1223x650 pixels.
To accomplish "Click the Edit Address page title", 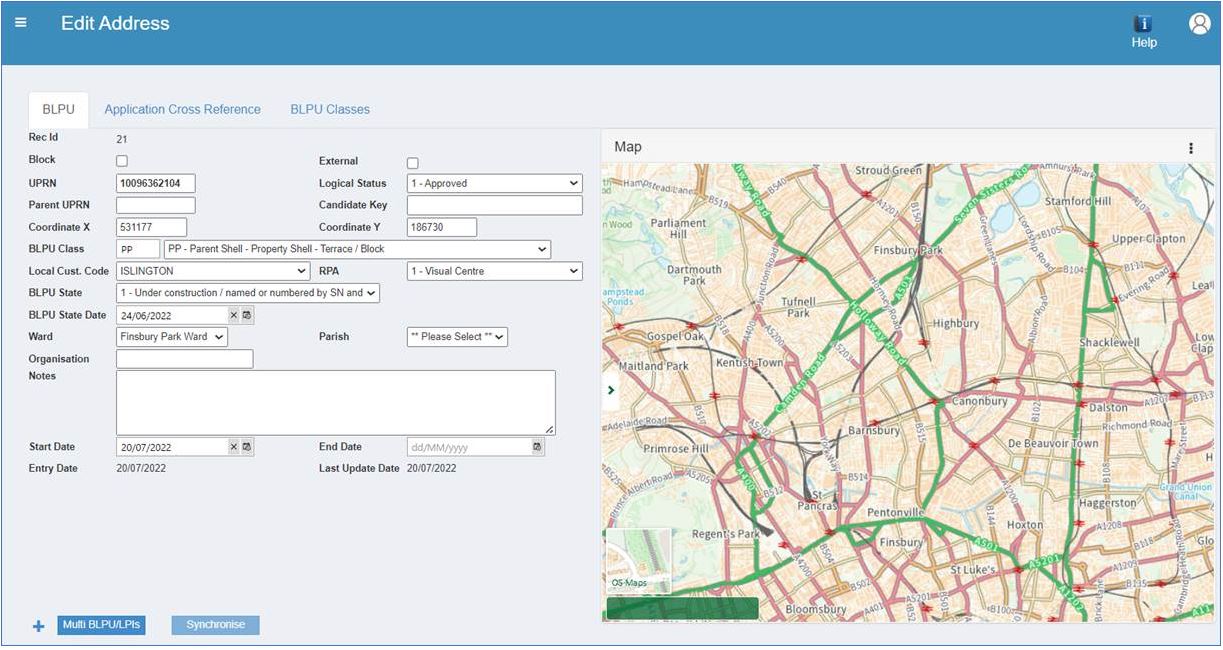I will (x=115, y=23).
